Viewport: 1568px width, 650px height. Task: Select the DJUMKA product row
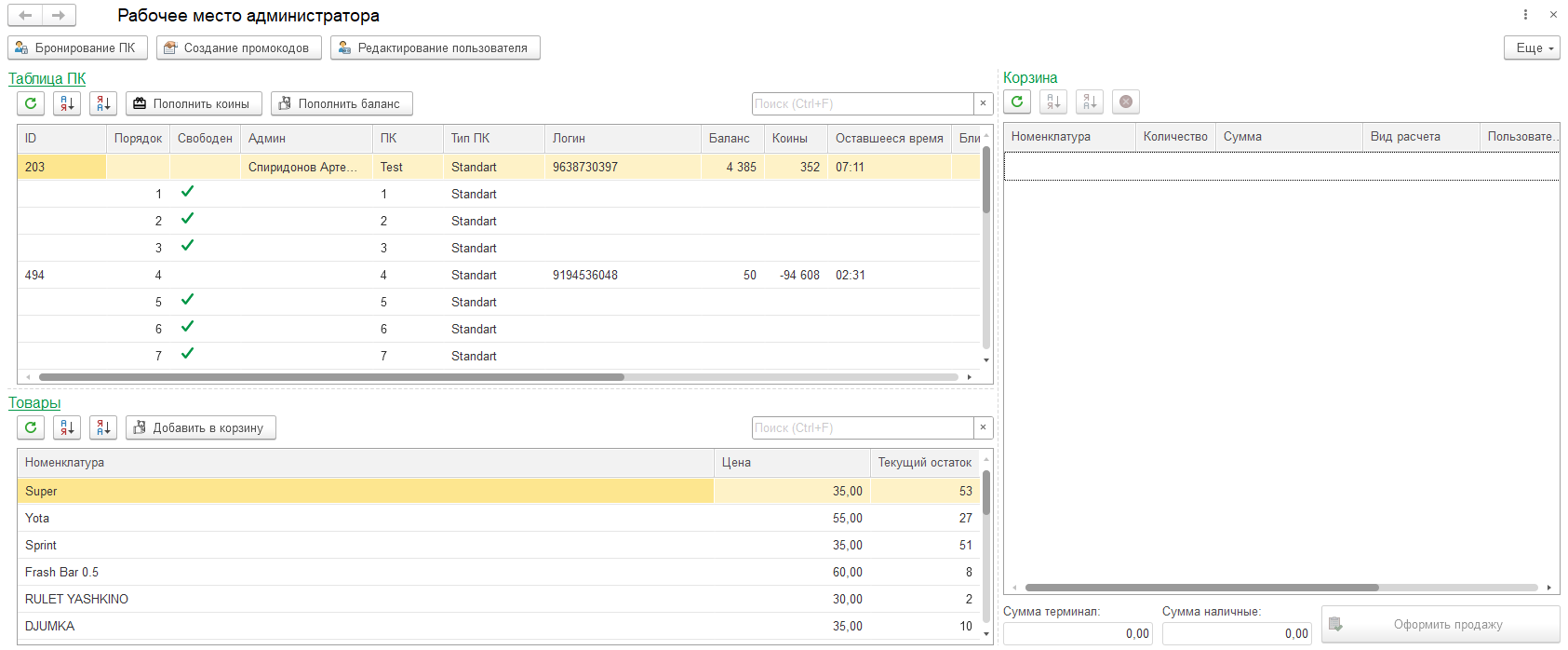[499, 626]
